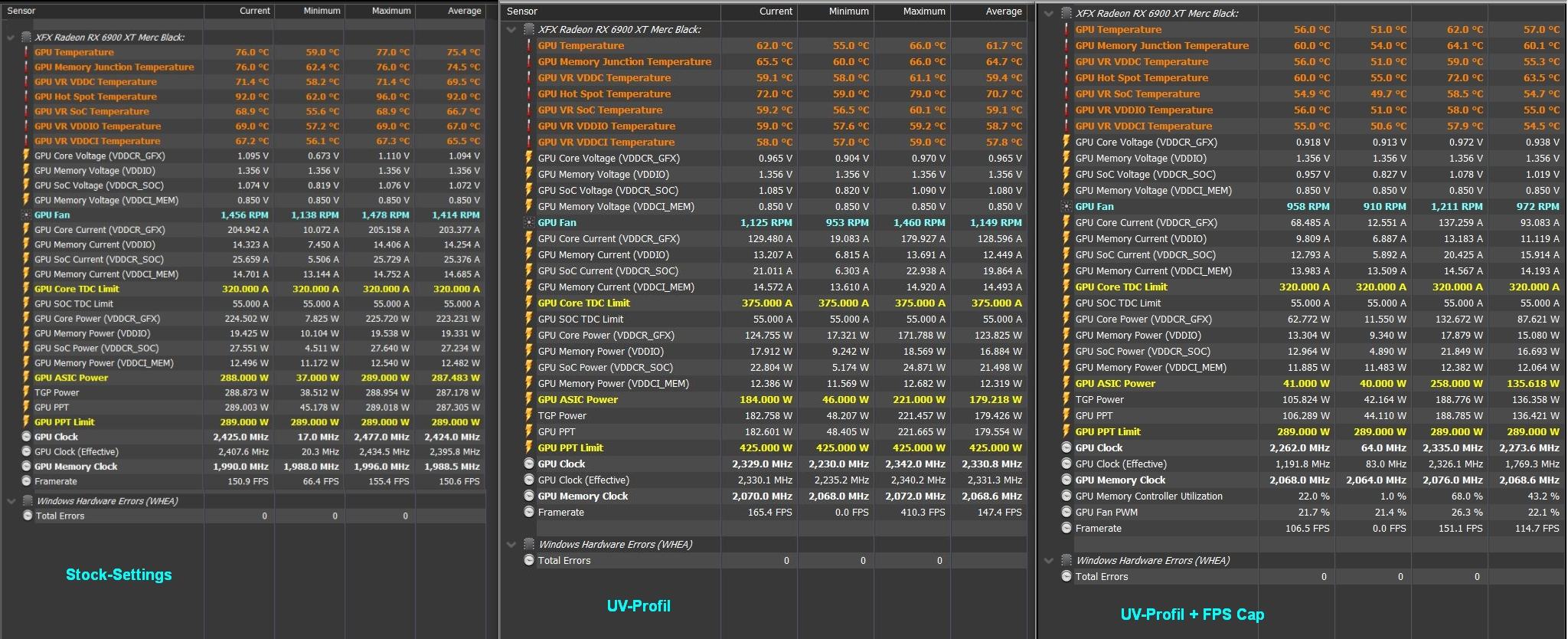The width and height of the screenshot is (1568, 639).
Task: Select 2,425.0 MHz GPU Clock value in Stock-Settings
Action: (240, 437)
